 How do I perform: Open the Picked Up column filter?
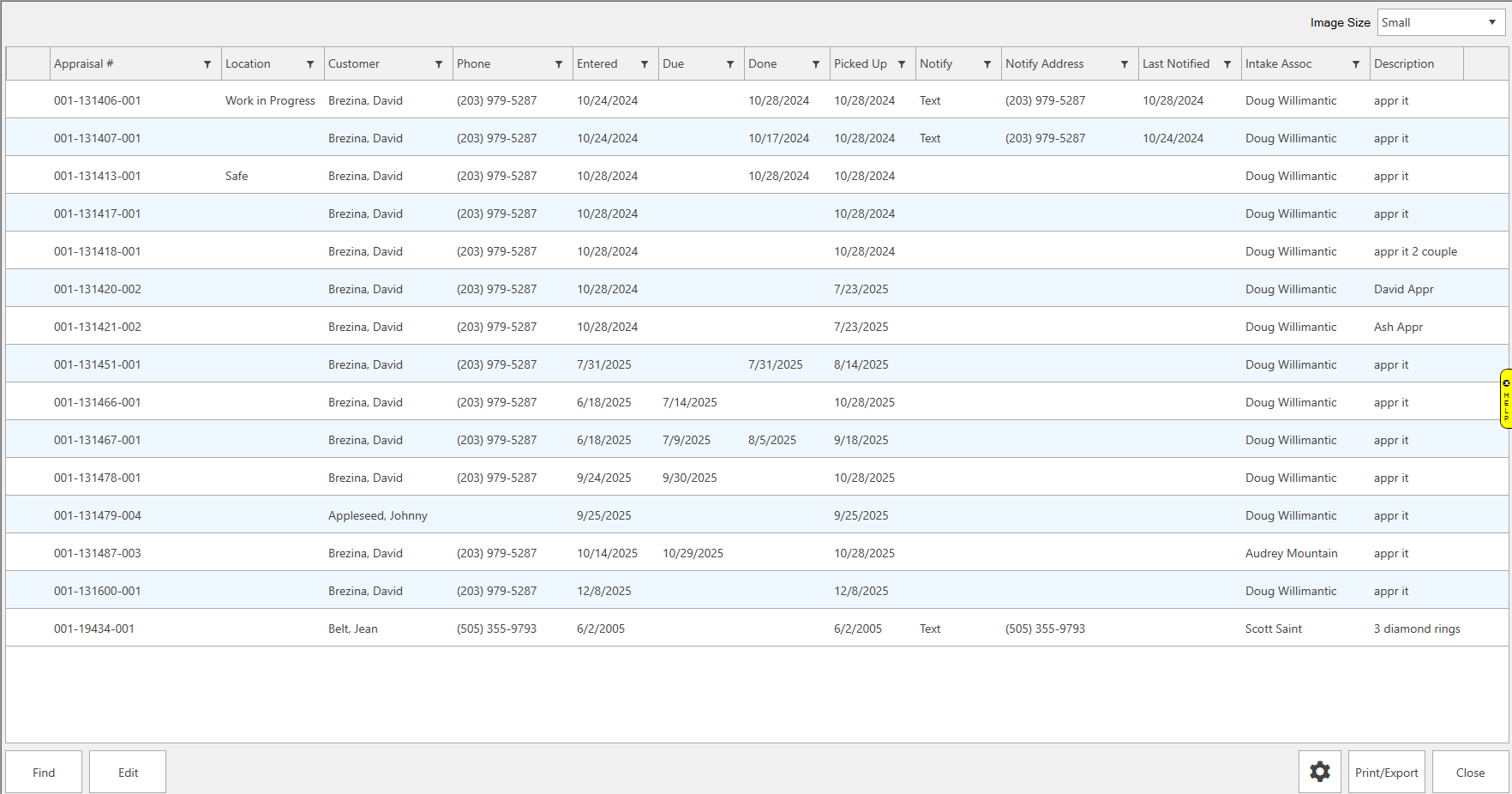(x=902, y=64)
